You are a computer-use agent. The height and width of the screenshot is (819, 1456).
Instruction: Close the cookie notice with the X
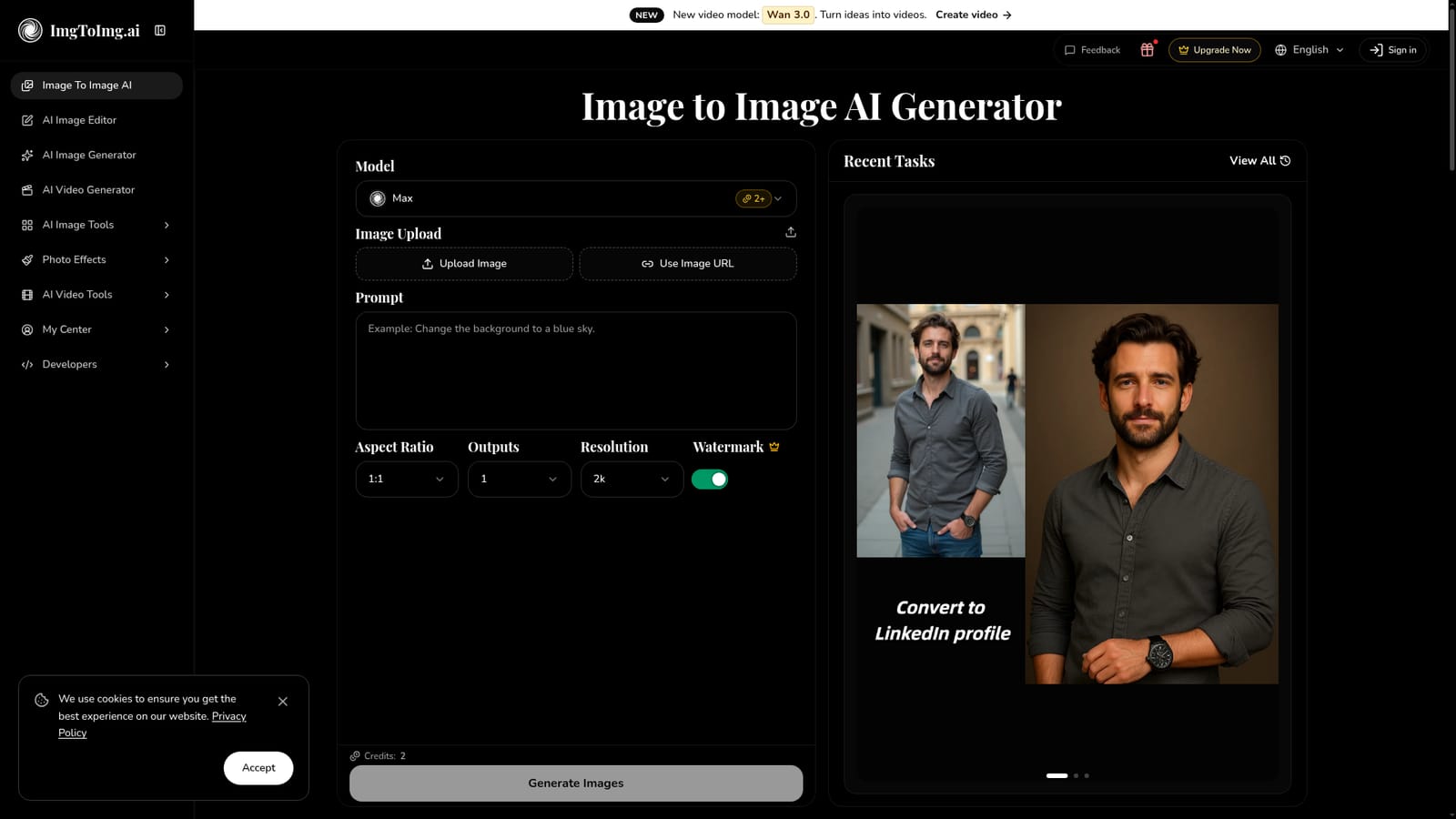[x=283, y=702]
